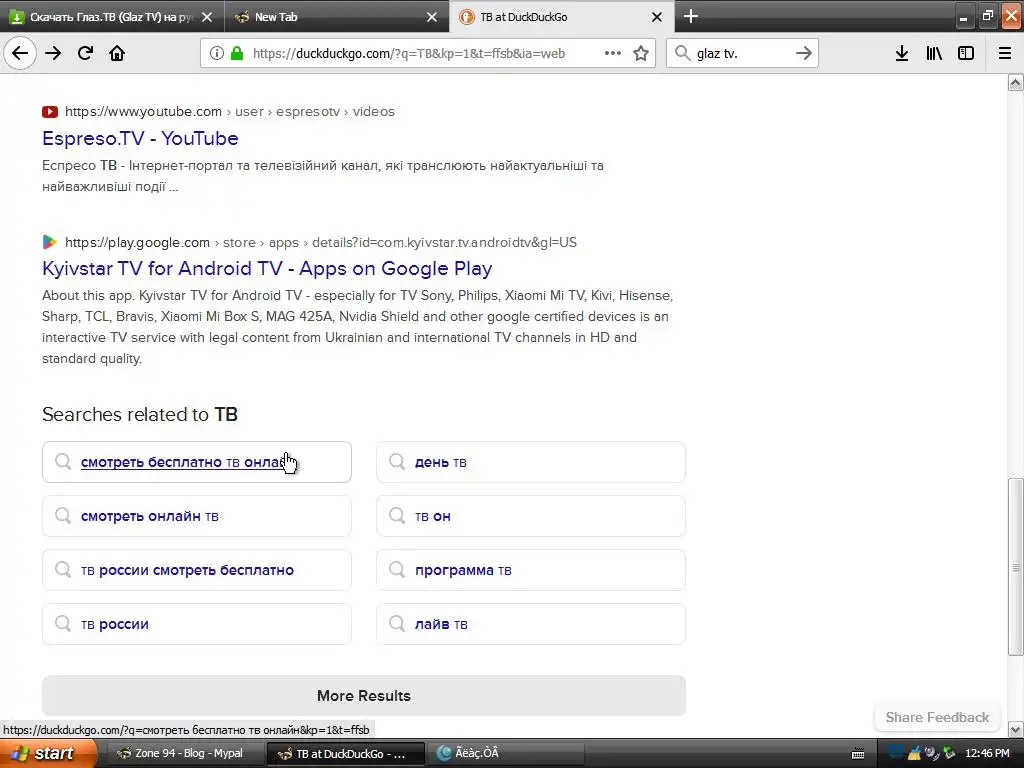Click the play.google.com result URL
Viewport: 1024px width, 768px height.
[x=321, y=242]
